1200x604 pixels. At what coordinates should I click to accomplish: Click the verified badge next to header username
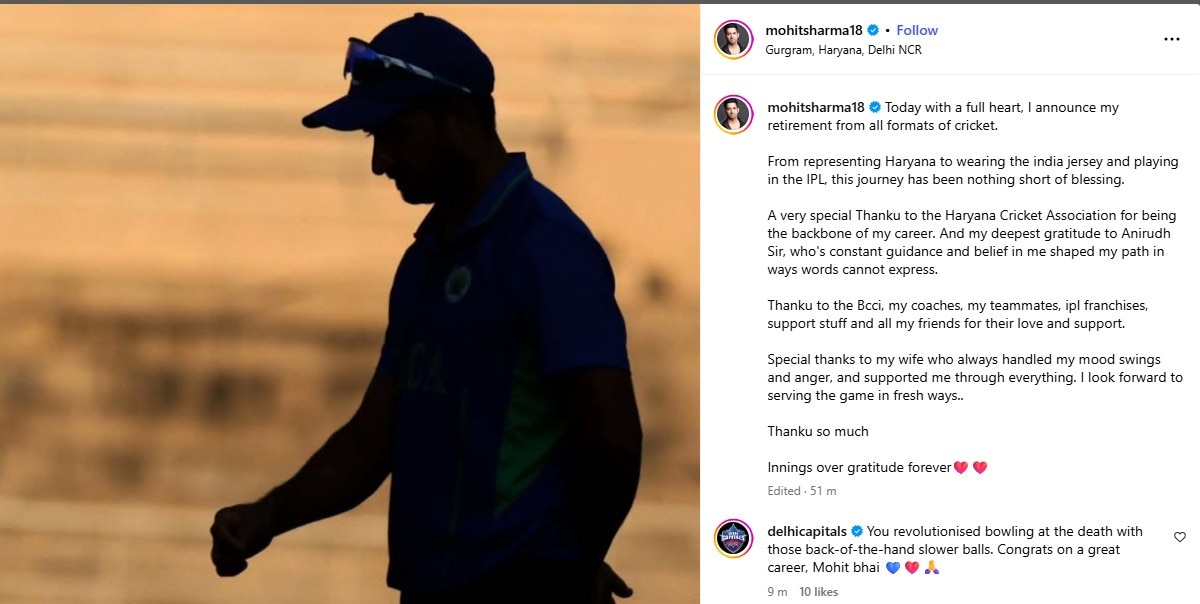872,31
